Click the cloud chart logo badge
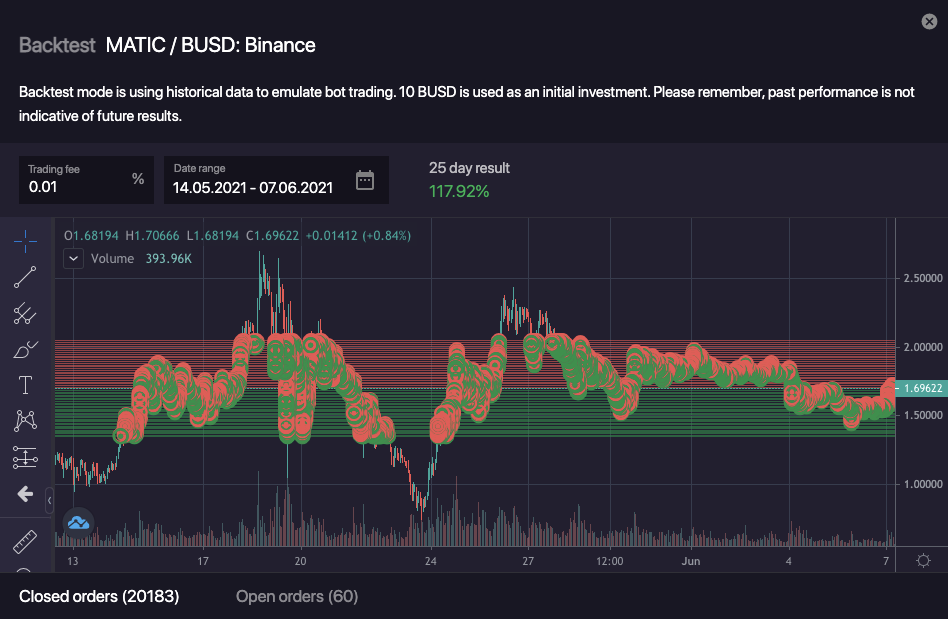This screenshot has width=948, height=619. [x=78, y=521]
